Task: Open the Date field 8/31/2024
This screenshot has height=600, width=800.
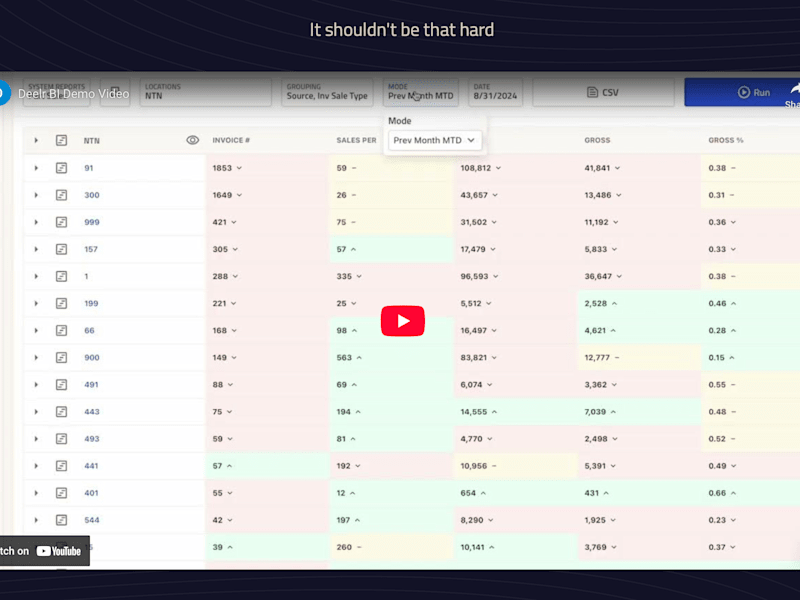Action: [x=495, y=92]
